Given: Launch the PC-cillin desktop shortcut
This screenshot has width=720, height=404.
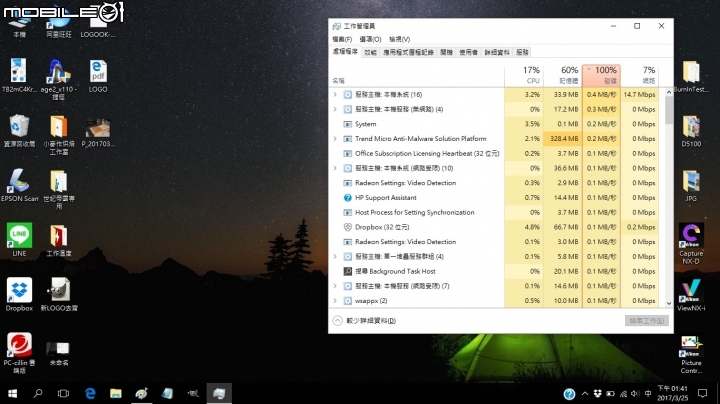Looking at the screenshot, I should click(19, 353).
